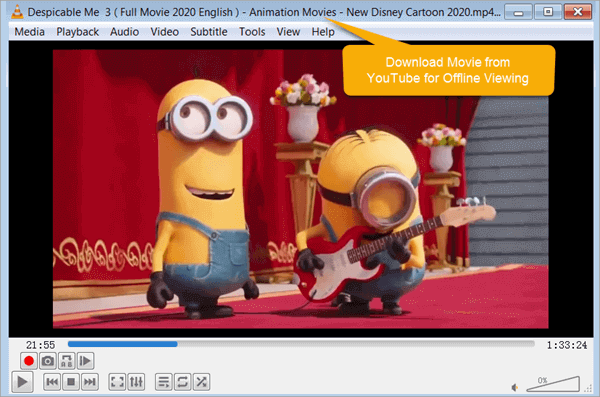600x397 pixels.
Task: Close the VLC window
Action: tap(578, 12)
